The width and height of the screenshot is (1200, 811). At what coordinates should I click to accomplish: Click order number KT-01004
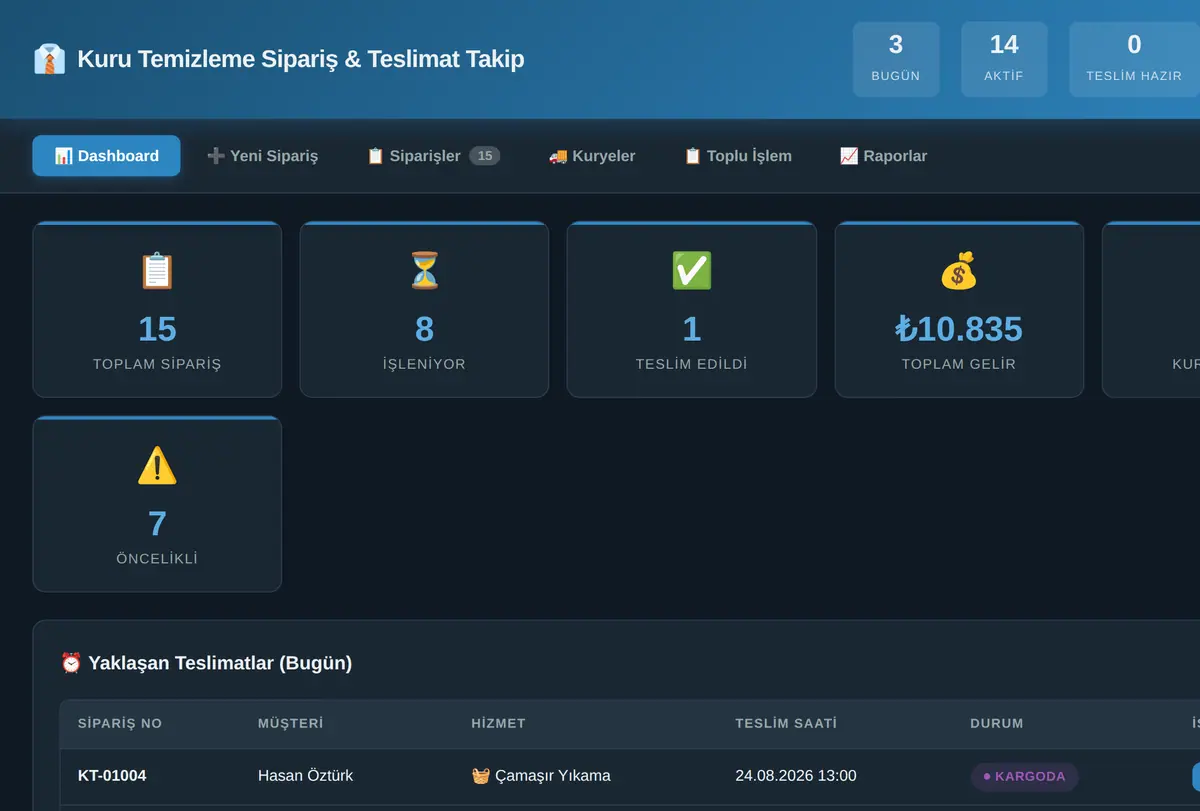point(112,776)
